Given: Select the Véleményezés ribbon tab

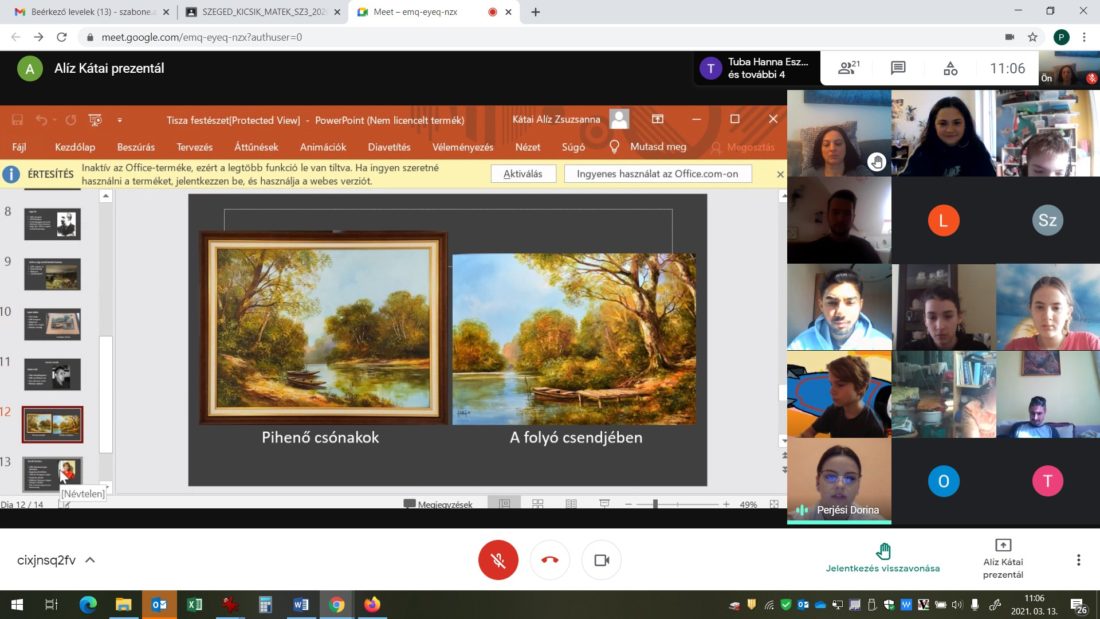Looking at the screenshot, I should pos(462,147).
